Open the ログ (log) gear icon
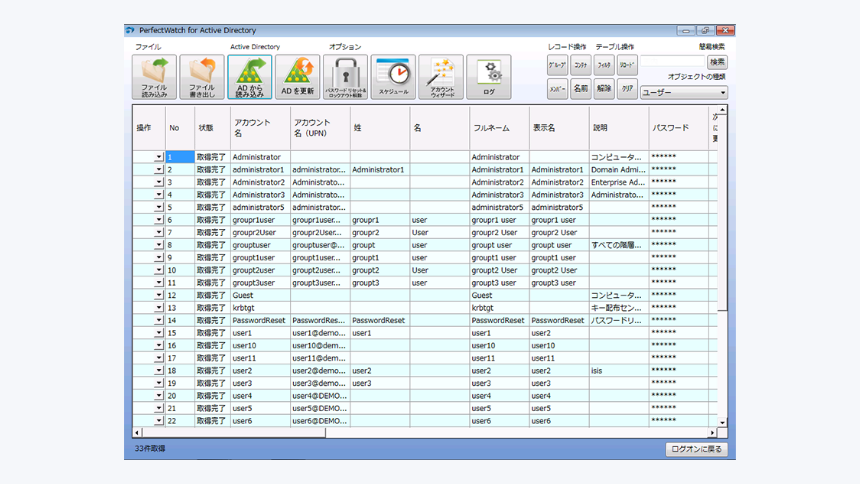This screenshot has height=484, width=860. click(x=488, y=77)
